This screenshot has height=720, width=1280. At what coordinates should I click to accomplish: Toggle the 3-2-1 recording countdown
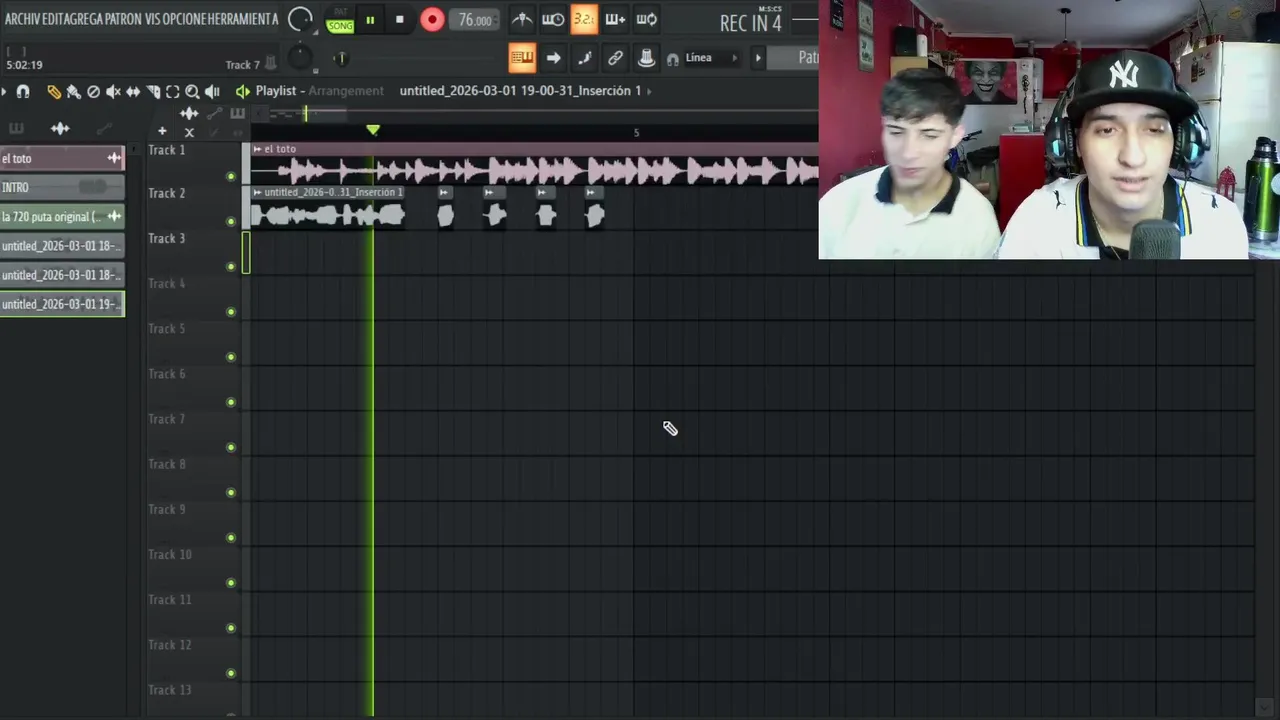584,19
